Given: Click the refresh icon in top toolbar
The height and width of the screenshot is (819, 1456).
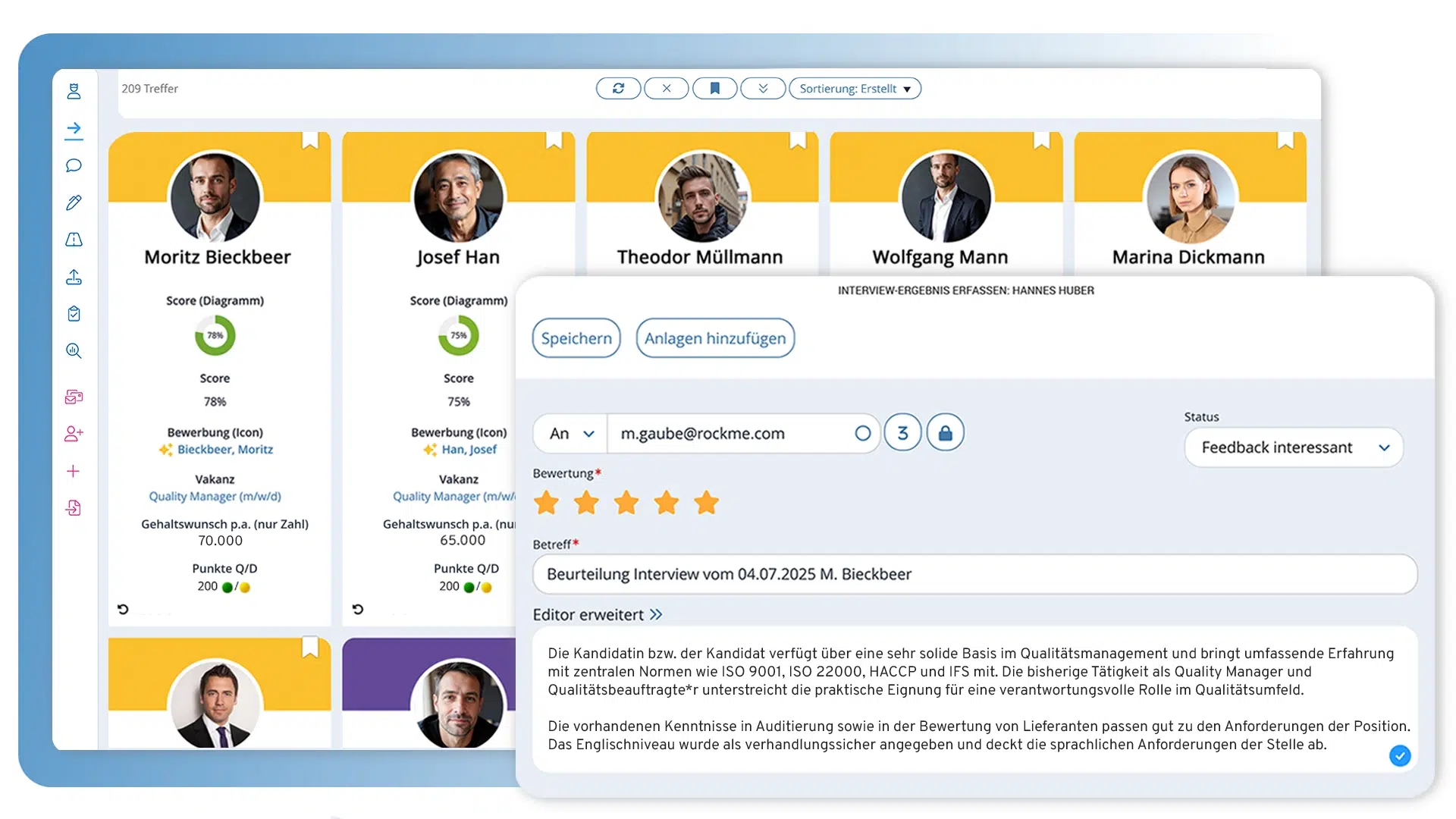Looking at the screenshot, I should 618,89.
